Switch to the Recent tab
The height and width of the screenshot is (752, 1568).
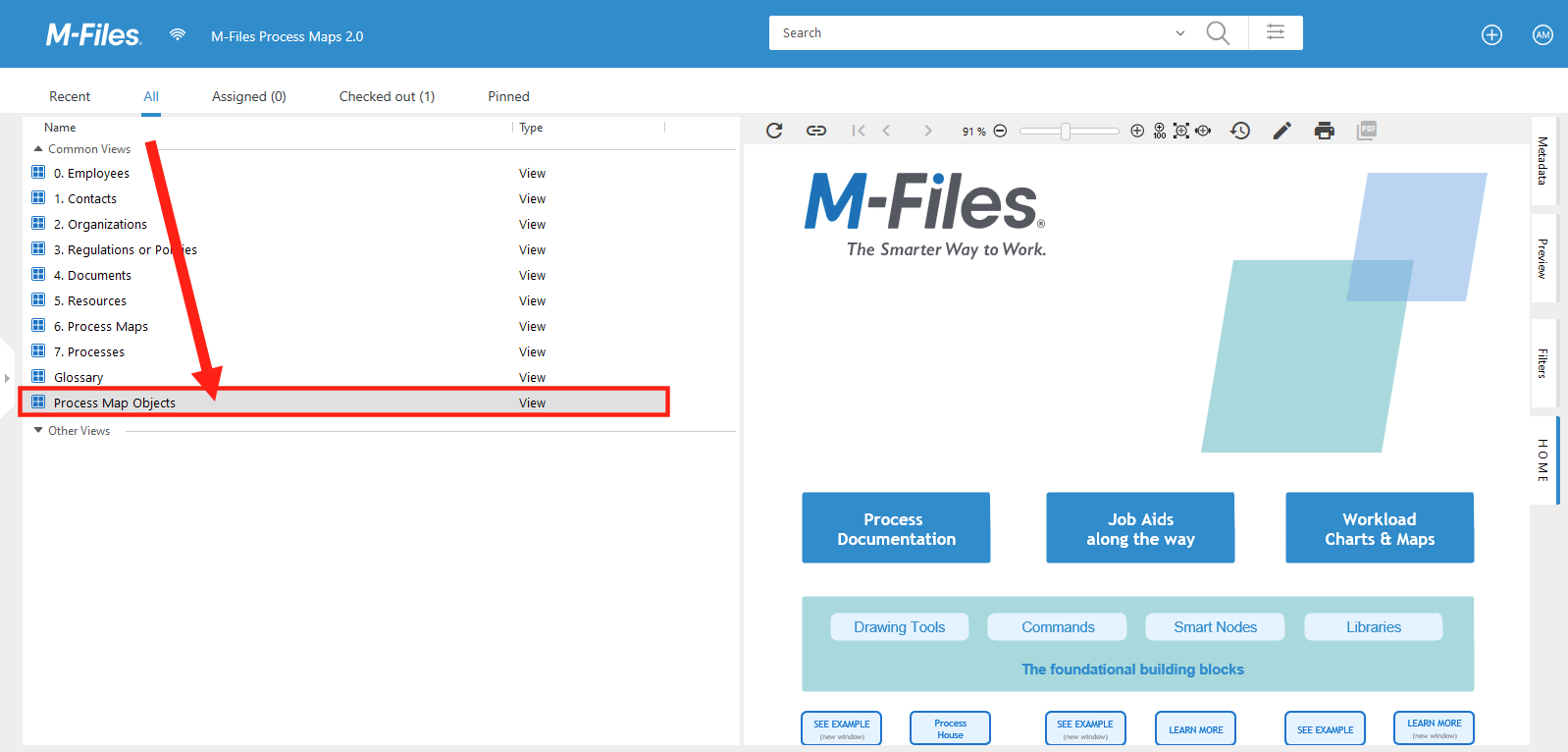pos(70,96)
